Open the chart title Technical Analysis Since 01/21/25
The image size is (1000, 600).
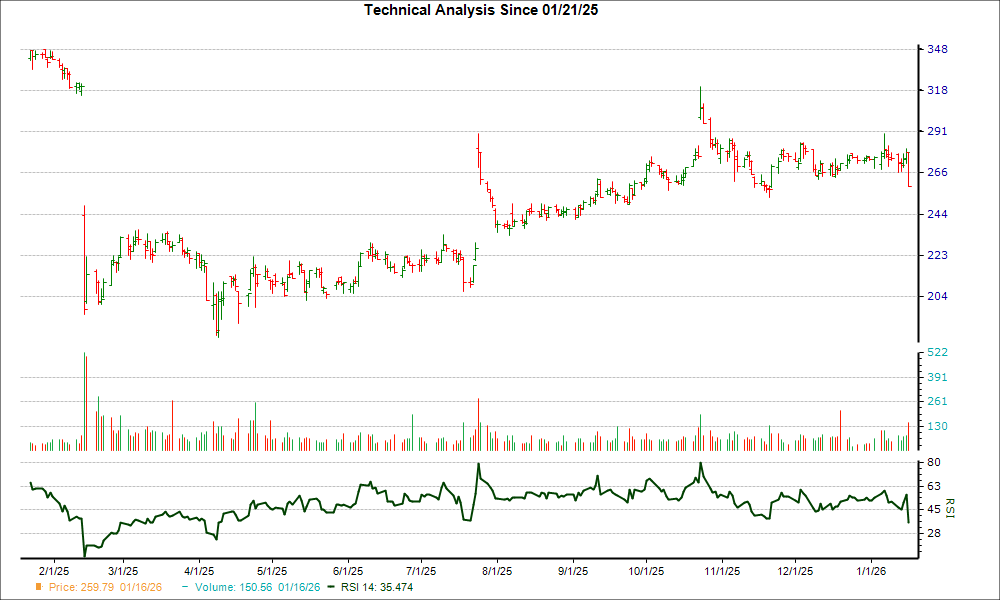pos(481,12)
